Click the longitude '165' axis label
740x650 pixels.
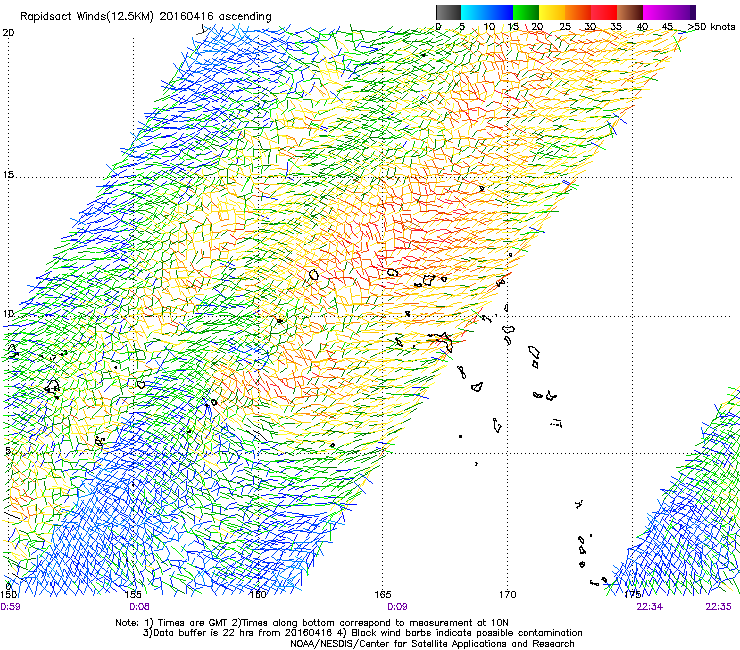tap(383, 595)
